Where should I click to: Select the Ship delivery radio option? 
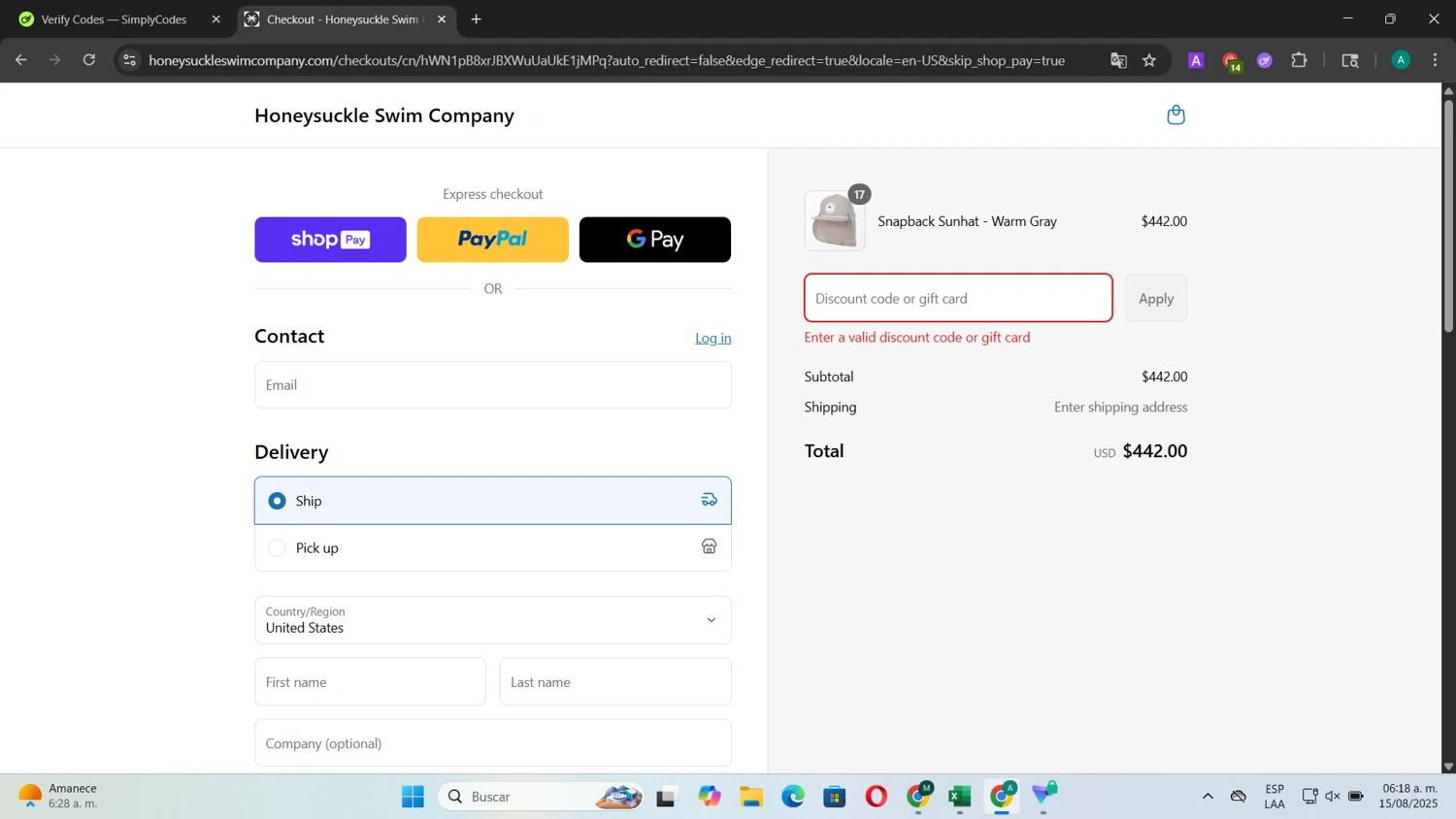(x=278, y=501)
